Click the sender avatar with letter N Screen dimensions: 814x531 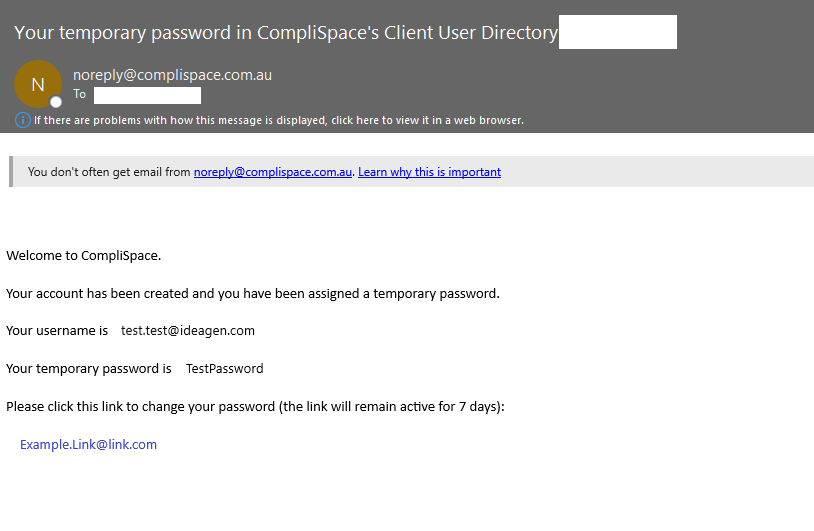[38, 85]
